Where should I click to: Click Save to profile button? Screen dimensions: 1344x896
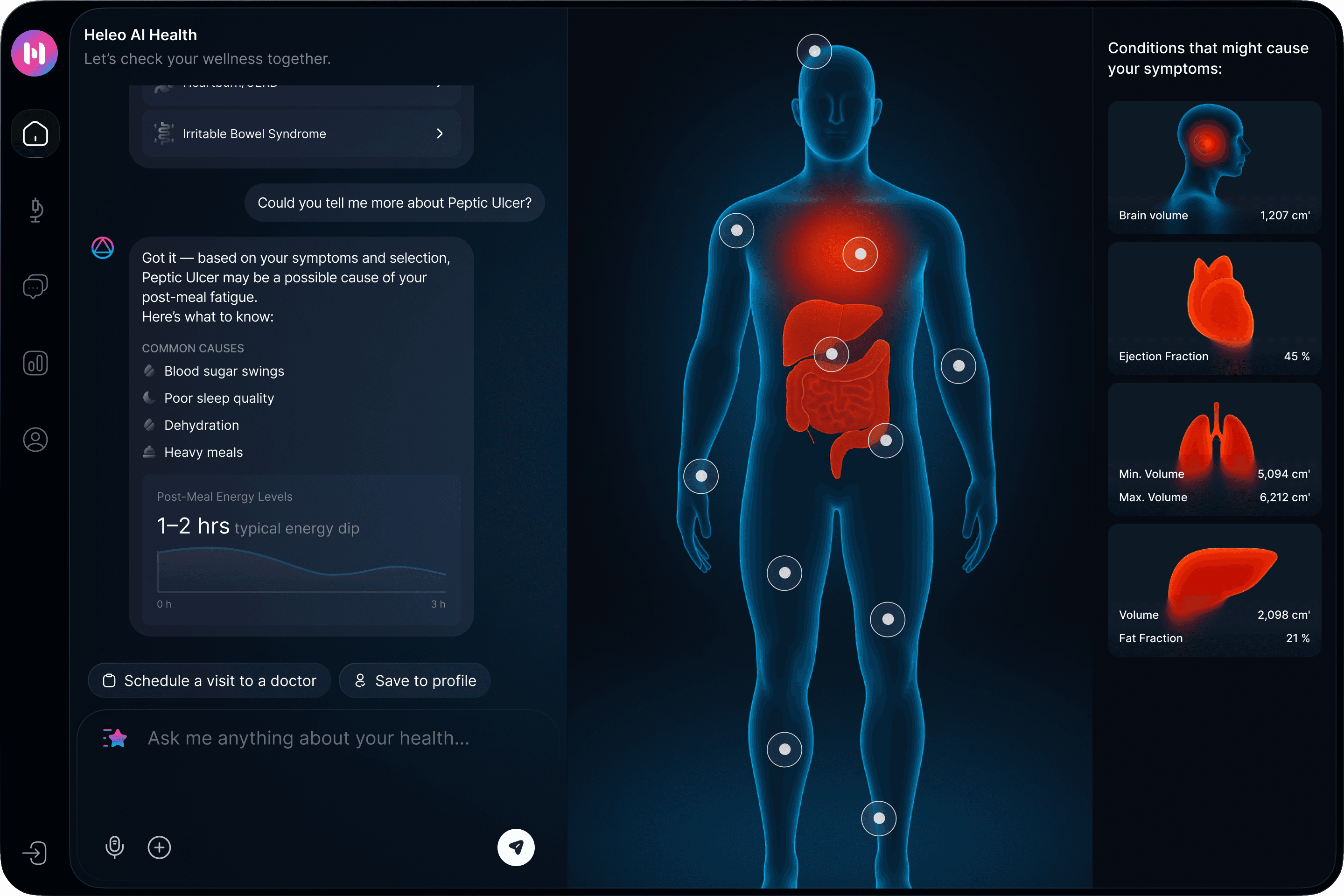415,680
